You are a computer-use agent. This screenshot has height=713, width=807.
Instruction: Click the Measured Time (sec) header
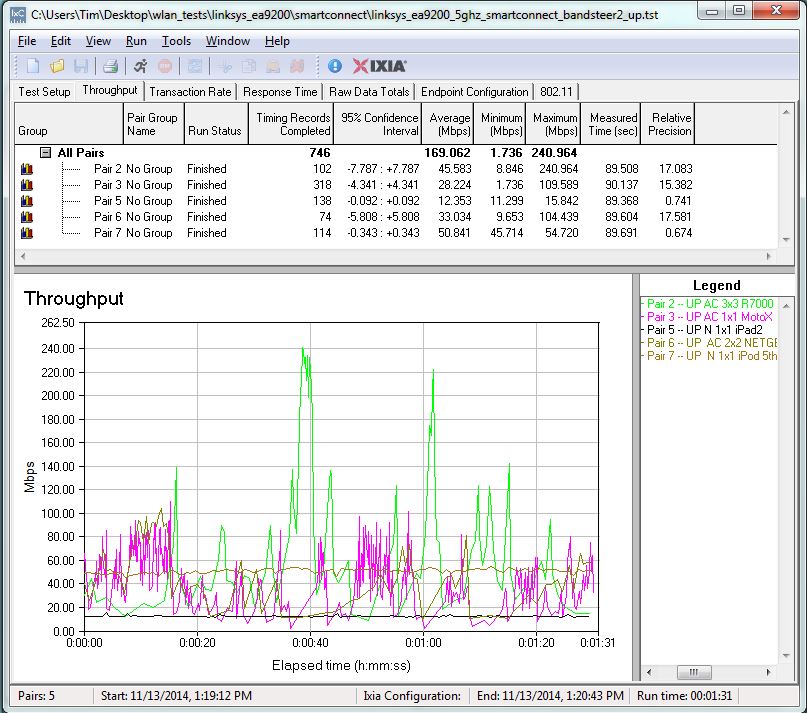pyautogui.click(x=611, y=124)
